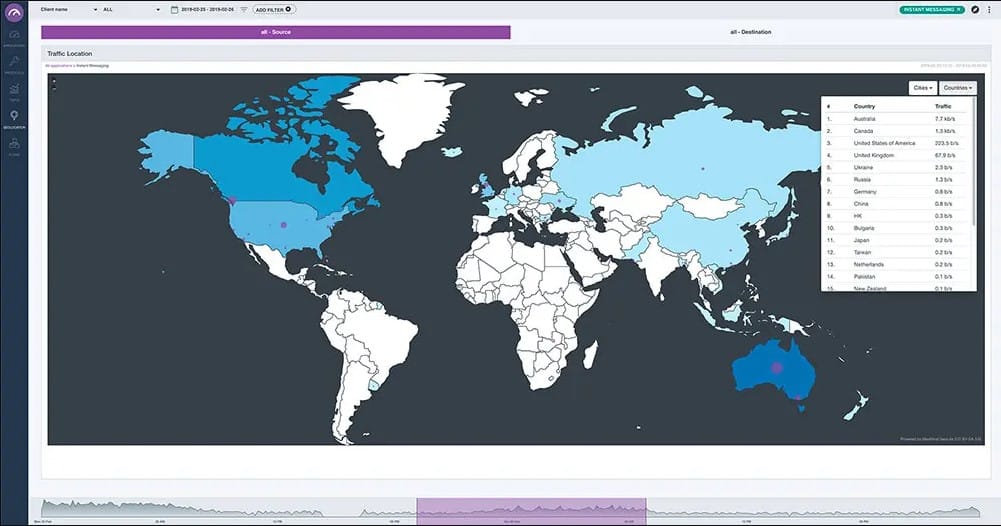Click the purple app logo
1001x526 pixels.
pyautogui.click(x=14, y=10)
